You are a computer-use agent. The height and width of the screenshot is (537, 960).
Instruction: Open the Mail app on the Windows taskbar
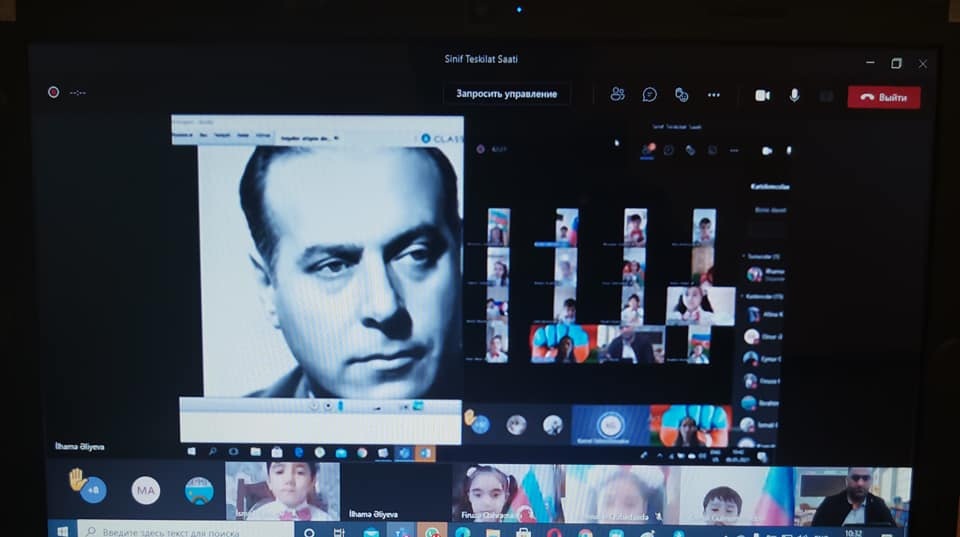click(371, 532)
